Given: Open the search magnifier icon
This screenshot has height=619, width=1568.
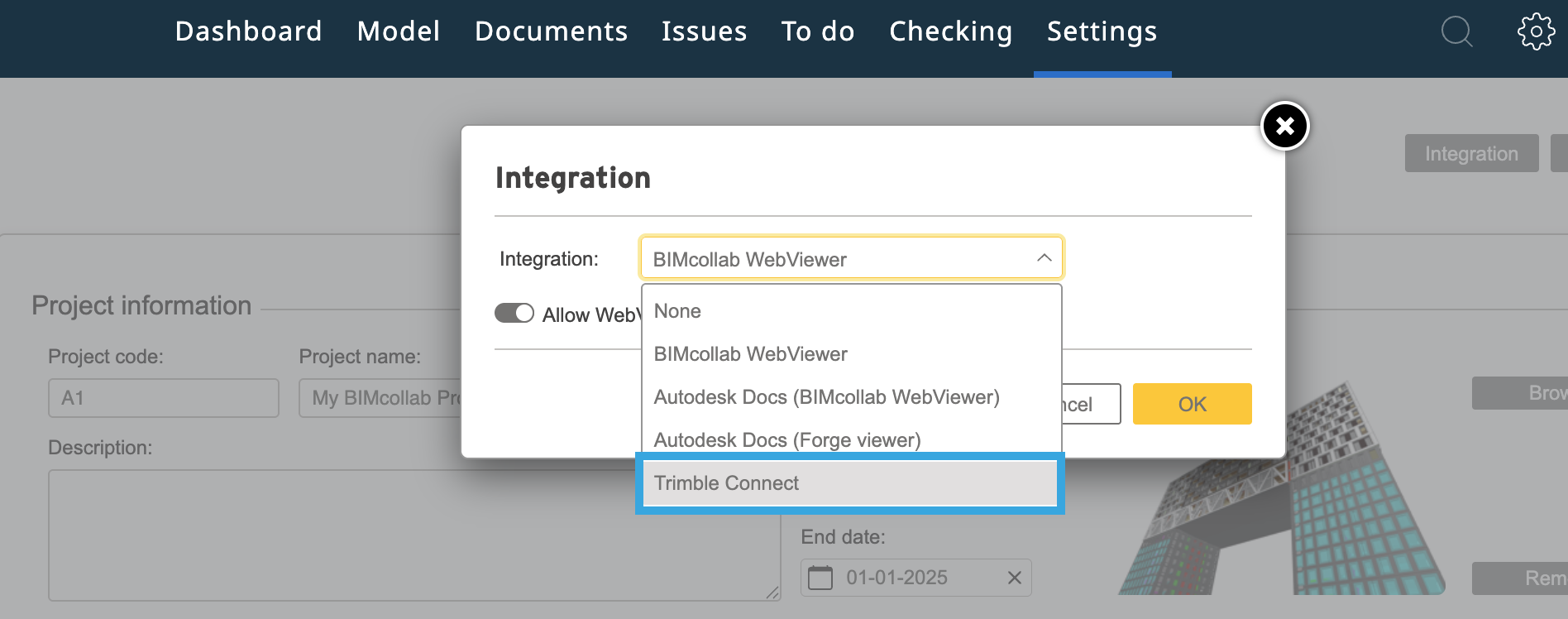Looking at the screenshot, I should 1456,32.
